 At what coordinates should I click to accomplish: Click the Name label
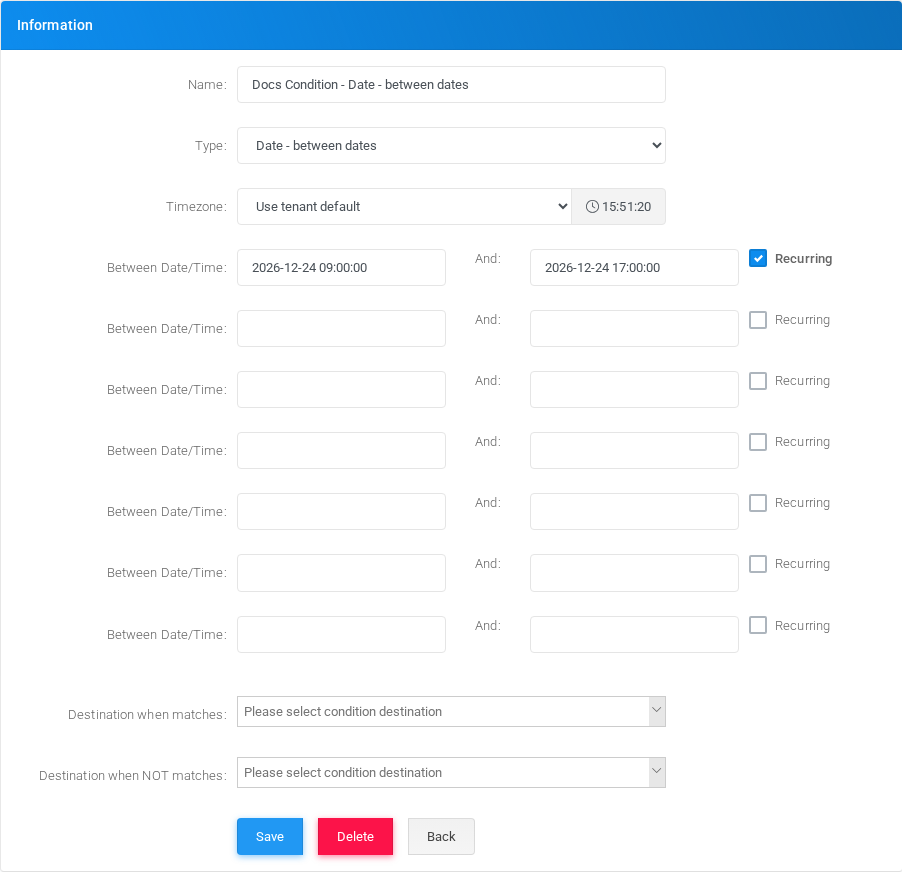[x=207, y=85]
